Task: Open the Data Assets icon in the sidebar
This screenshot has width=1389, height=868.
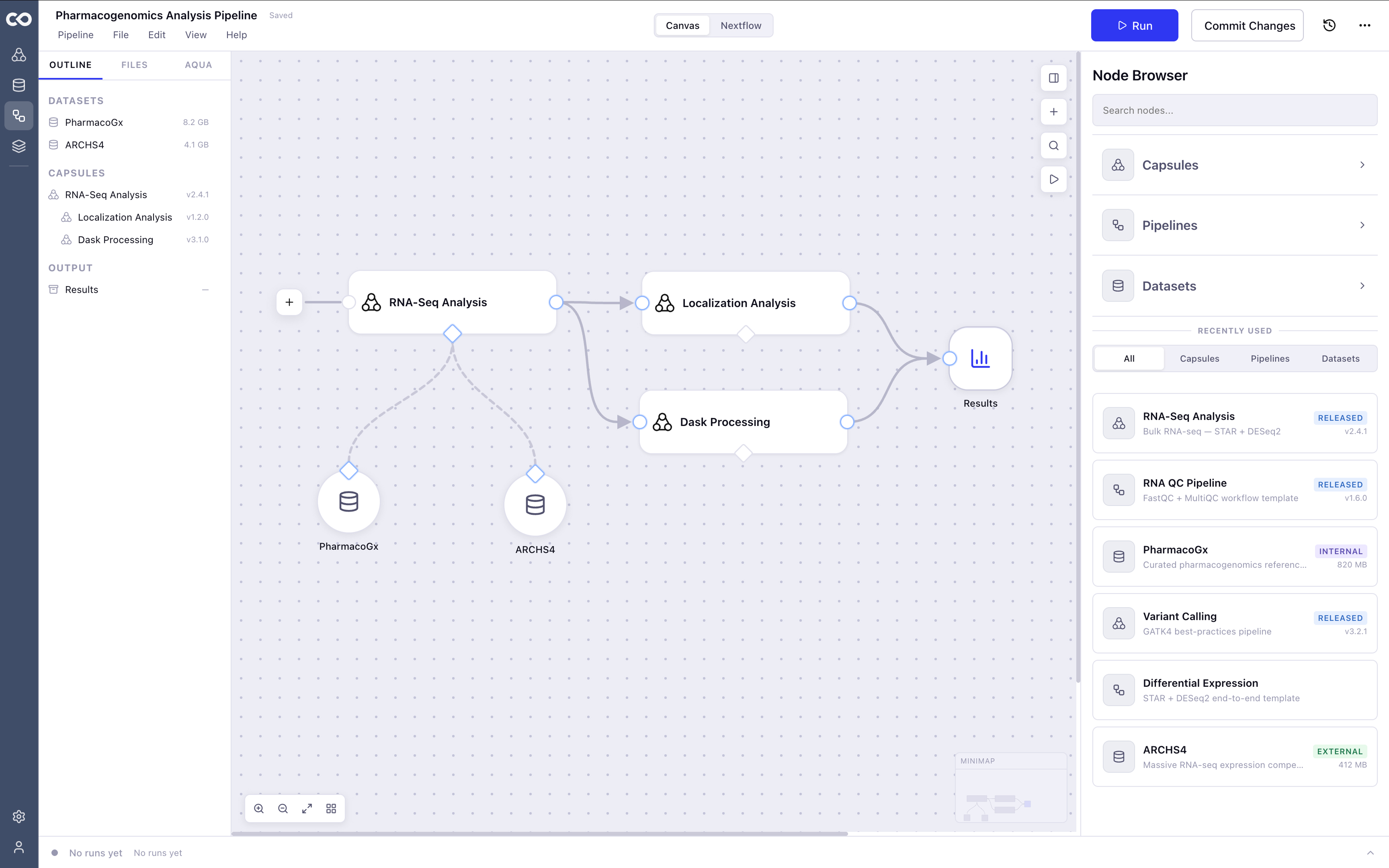Action: coord(19,85)
